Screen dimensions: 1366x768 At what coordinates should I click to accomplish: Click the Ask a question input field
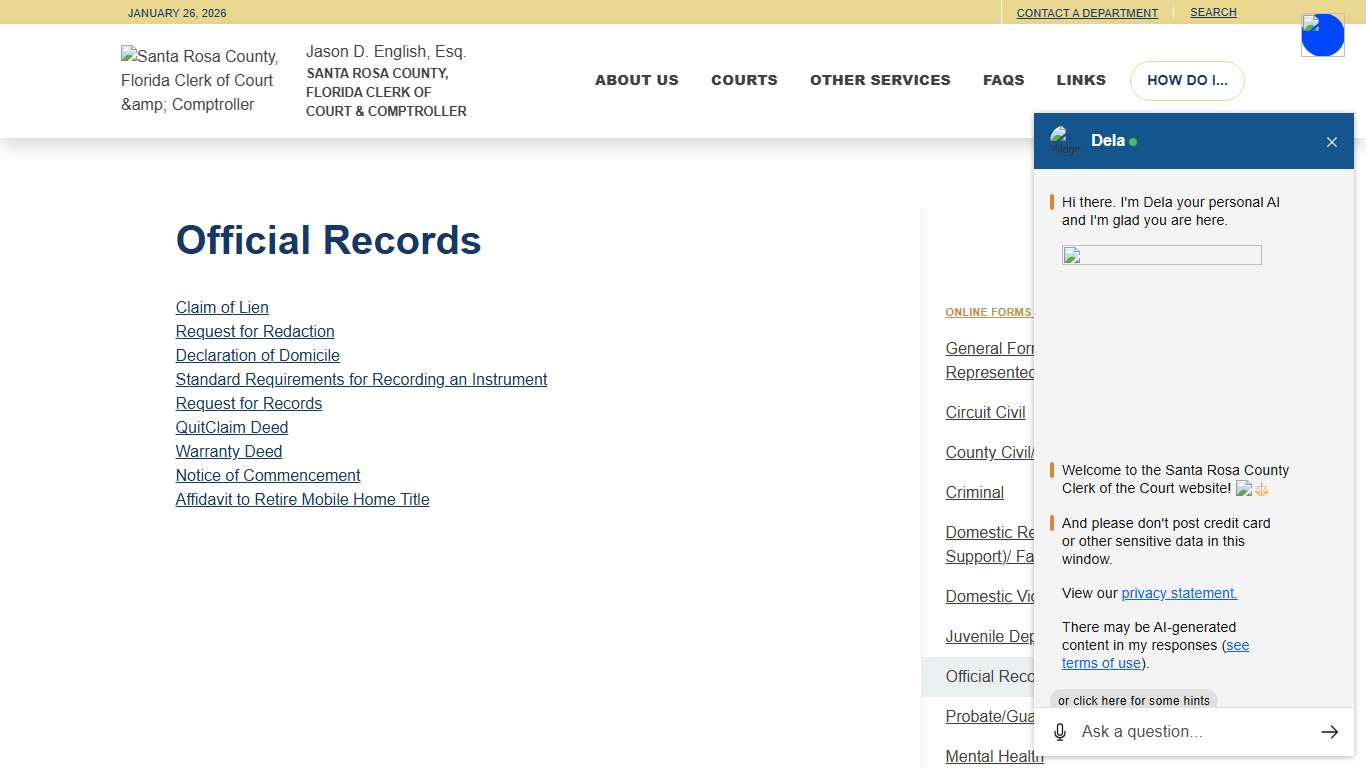[1180, 731]
